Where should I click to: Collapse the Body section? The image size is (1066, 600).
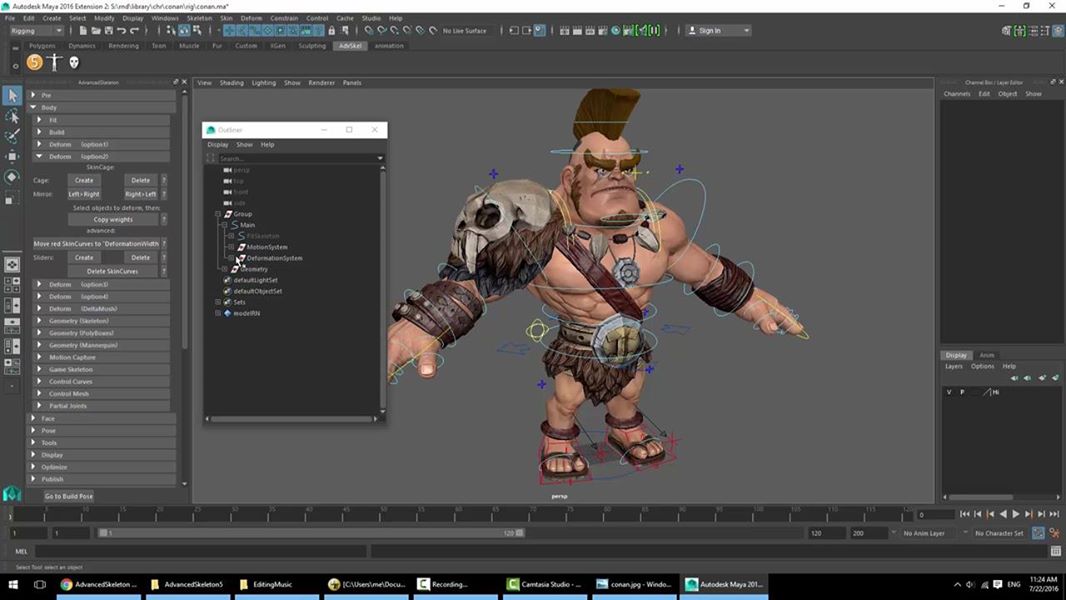click(33, 107)
